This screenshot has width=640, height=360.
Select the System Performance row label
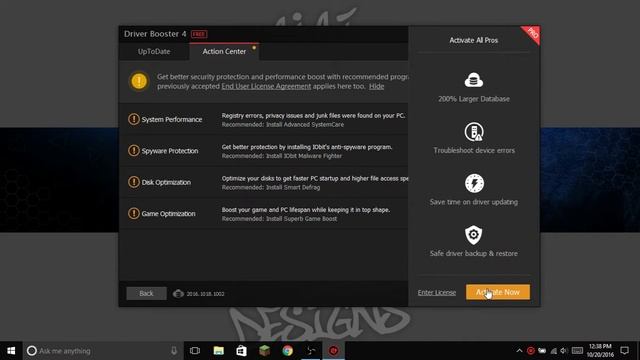(x=172, y=120)
